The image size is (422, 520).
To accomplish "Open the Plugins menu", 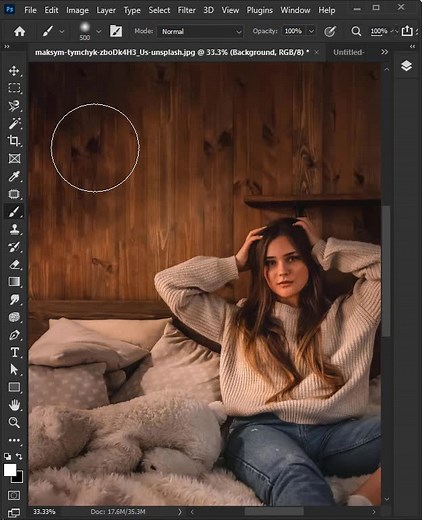I will [x=259, y=10].
